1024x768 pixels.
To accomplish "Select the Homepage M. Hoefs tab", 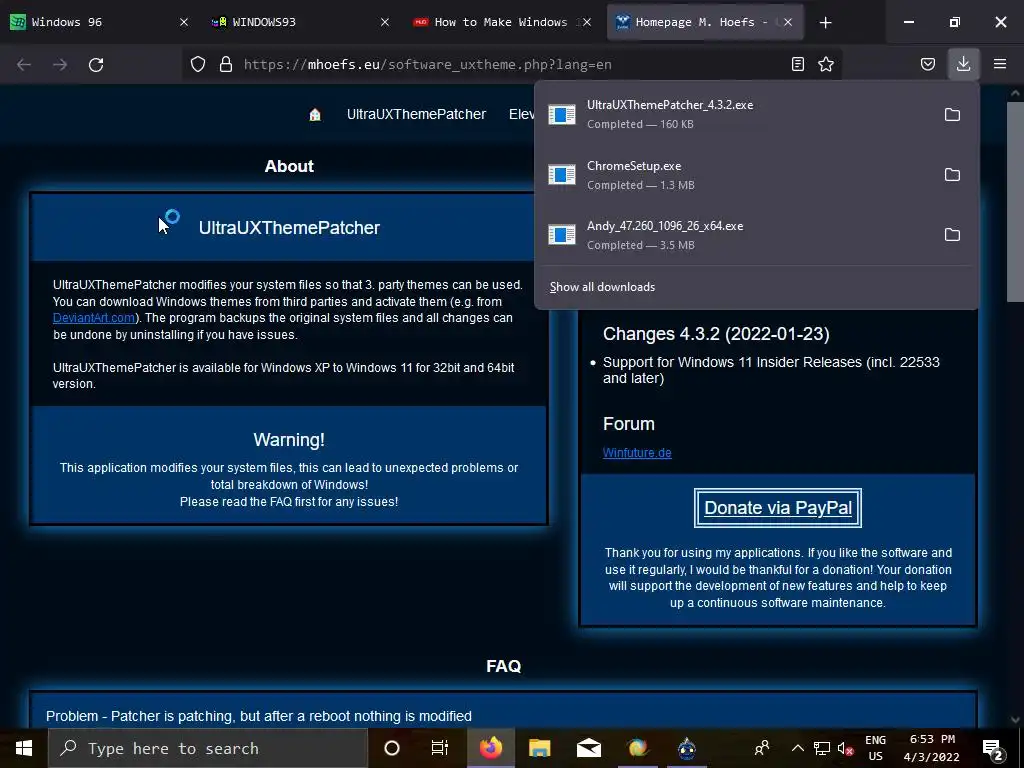I will (704, 22).
